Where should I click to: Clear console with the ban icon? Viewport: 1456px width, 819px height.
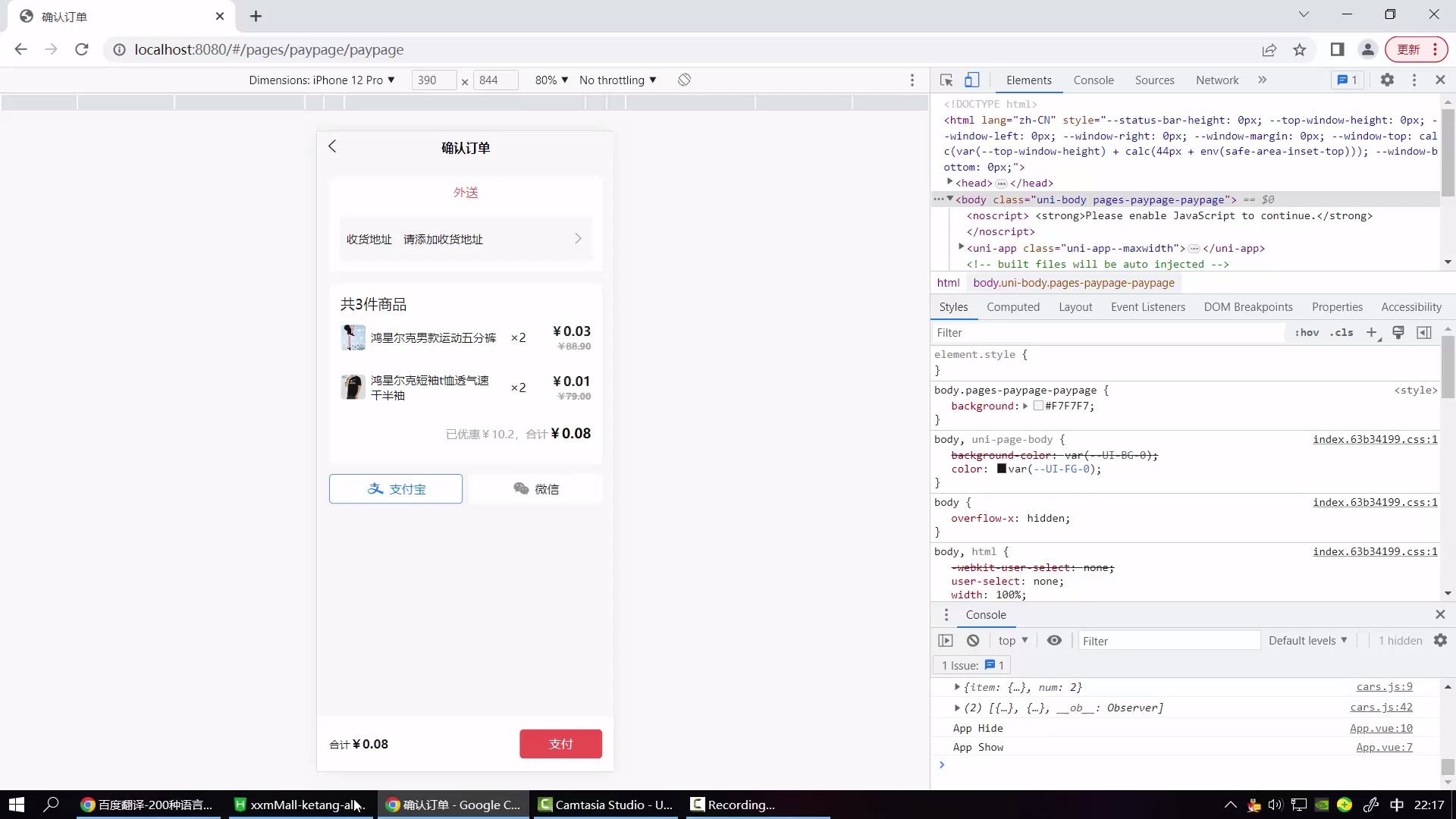[973, 641]
